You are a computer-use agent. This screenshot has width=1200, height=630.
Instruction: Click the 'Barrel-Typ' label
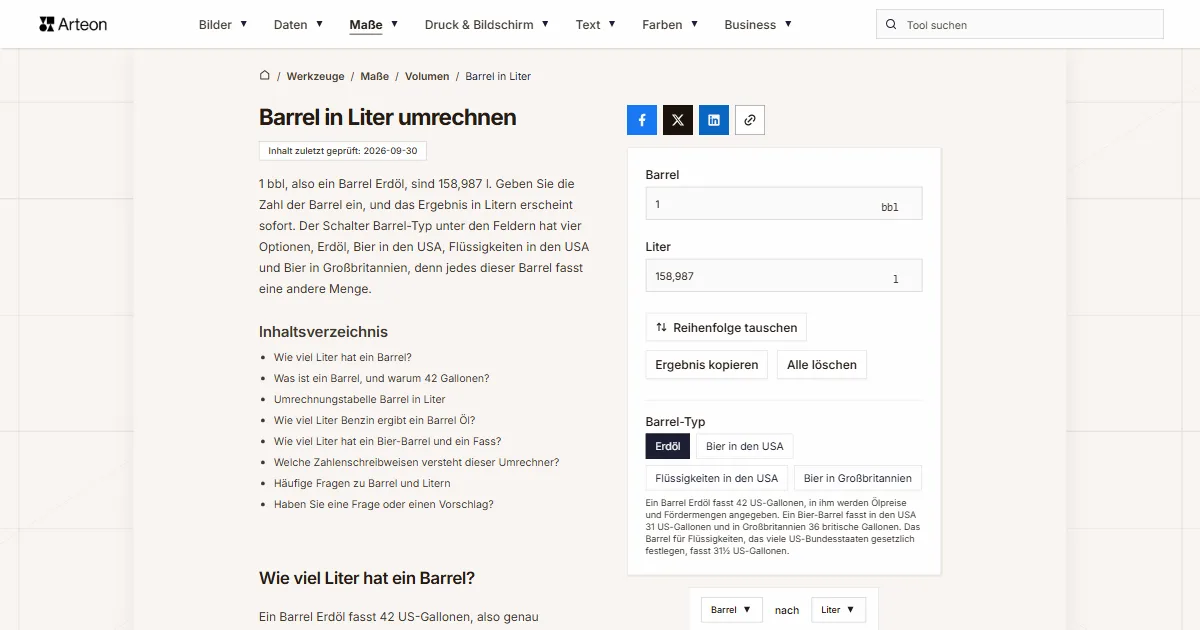coord(676,422)
